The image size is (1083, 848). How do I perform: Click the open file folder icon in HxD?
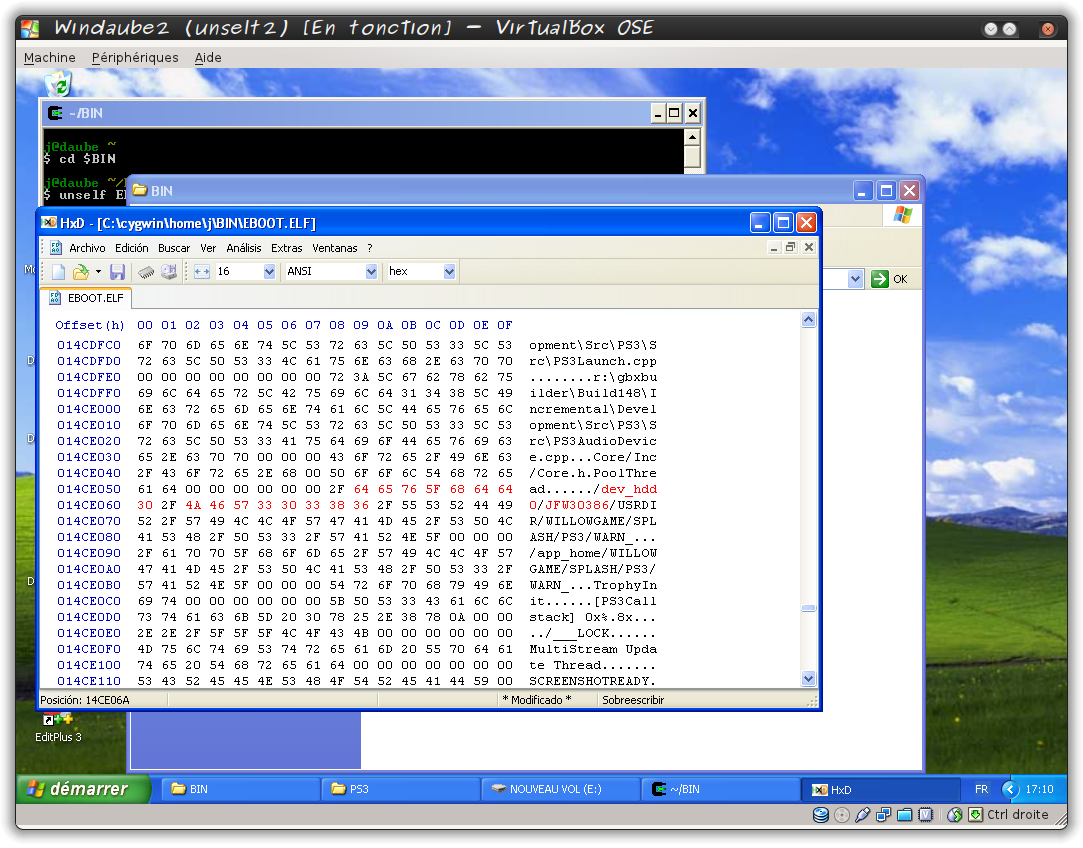click(81, 272)
